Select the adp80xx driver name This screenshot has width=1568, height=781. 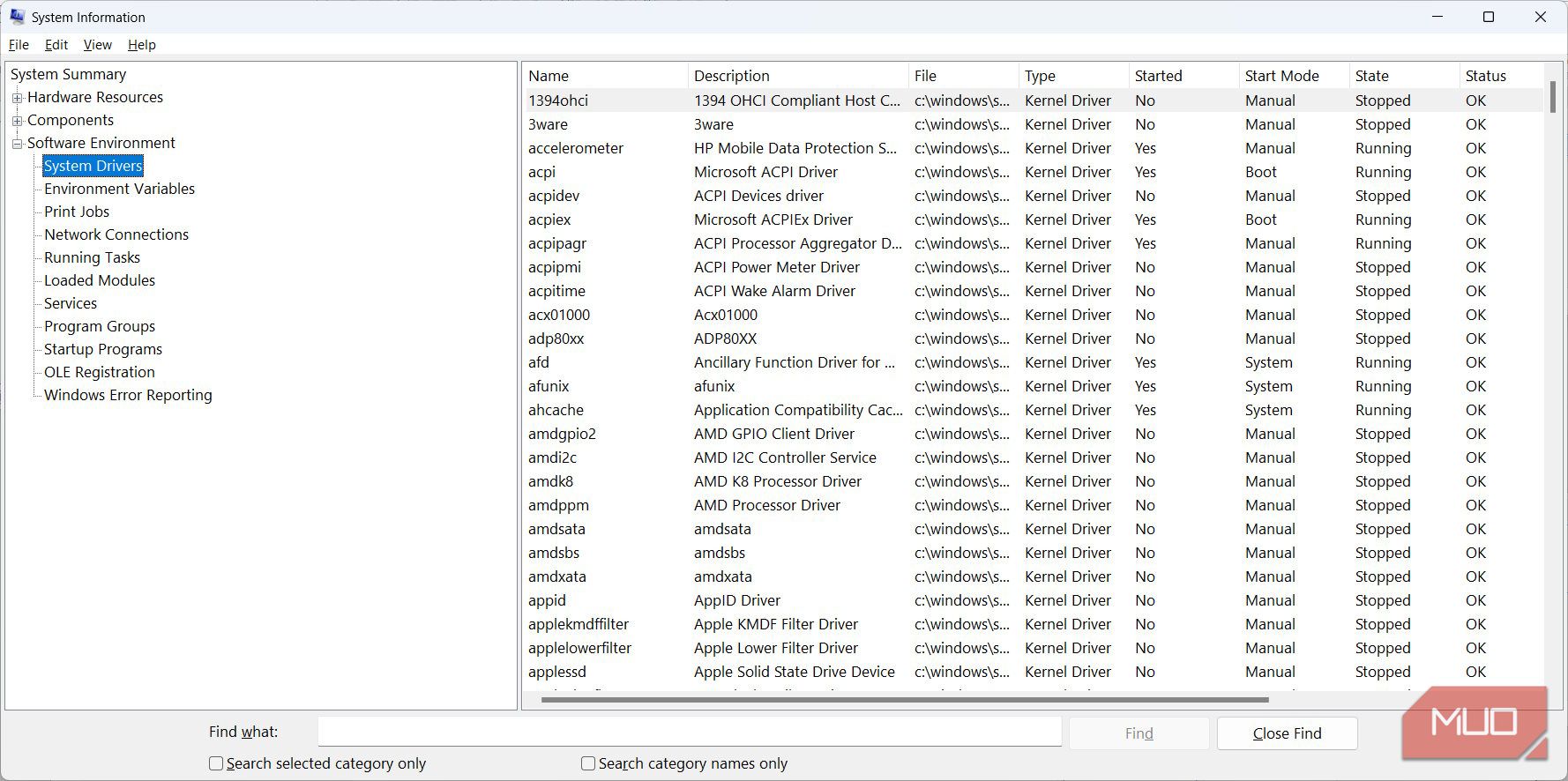[556, 338]
